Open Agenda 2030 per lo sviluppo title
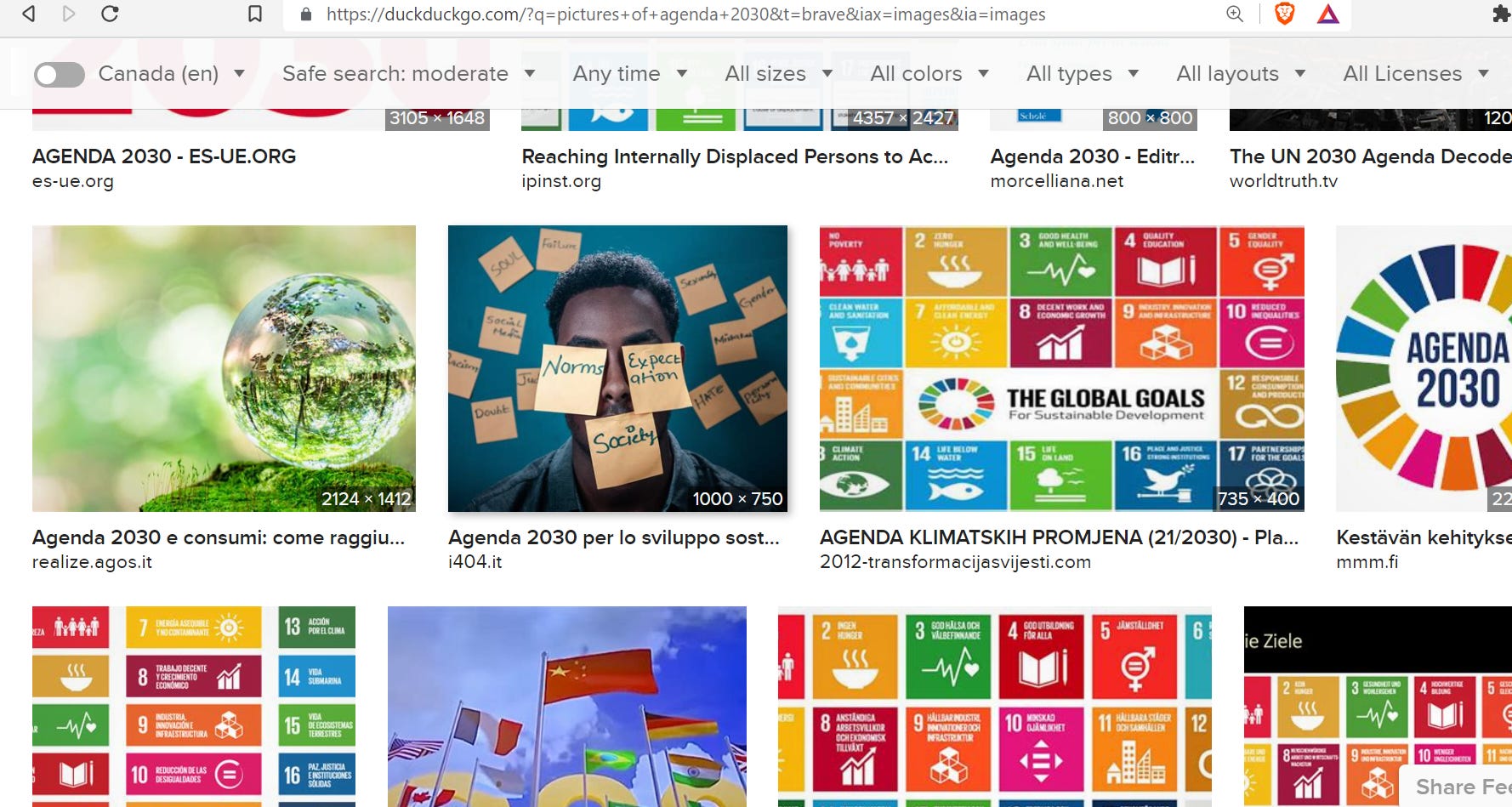The width and height of the screenshot is (1512, 807). pyautogui.click(x=614, y=537)
